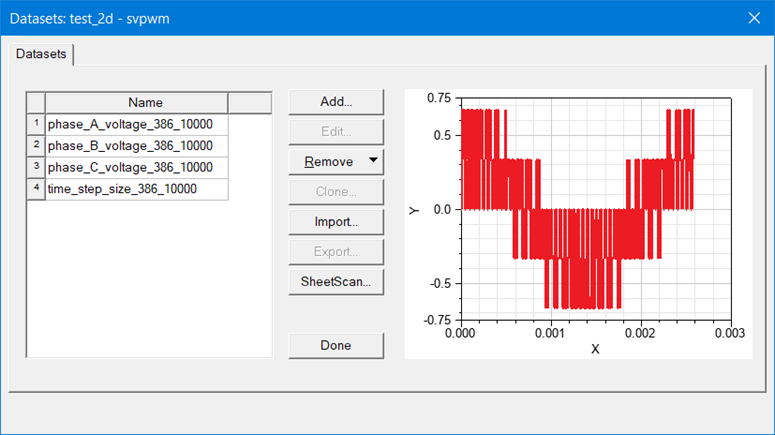The width and height of the screenshot is (775, 435).
Task: Click row header number 3
Action: [36, 167]
